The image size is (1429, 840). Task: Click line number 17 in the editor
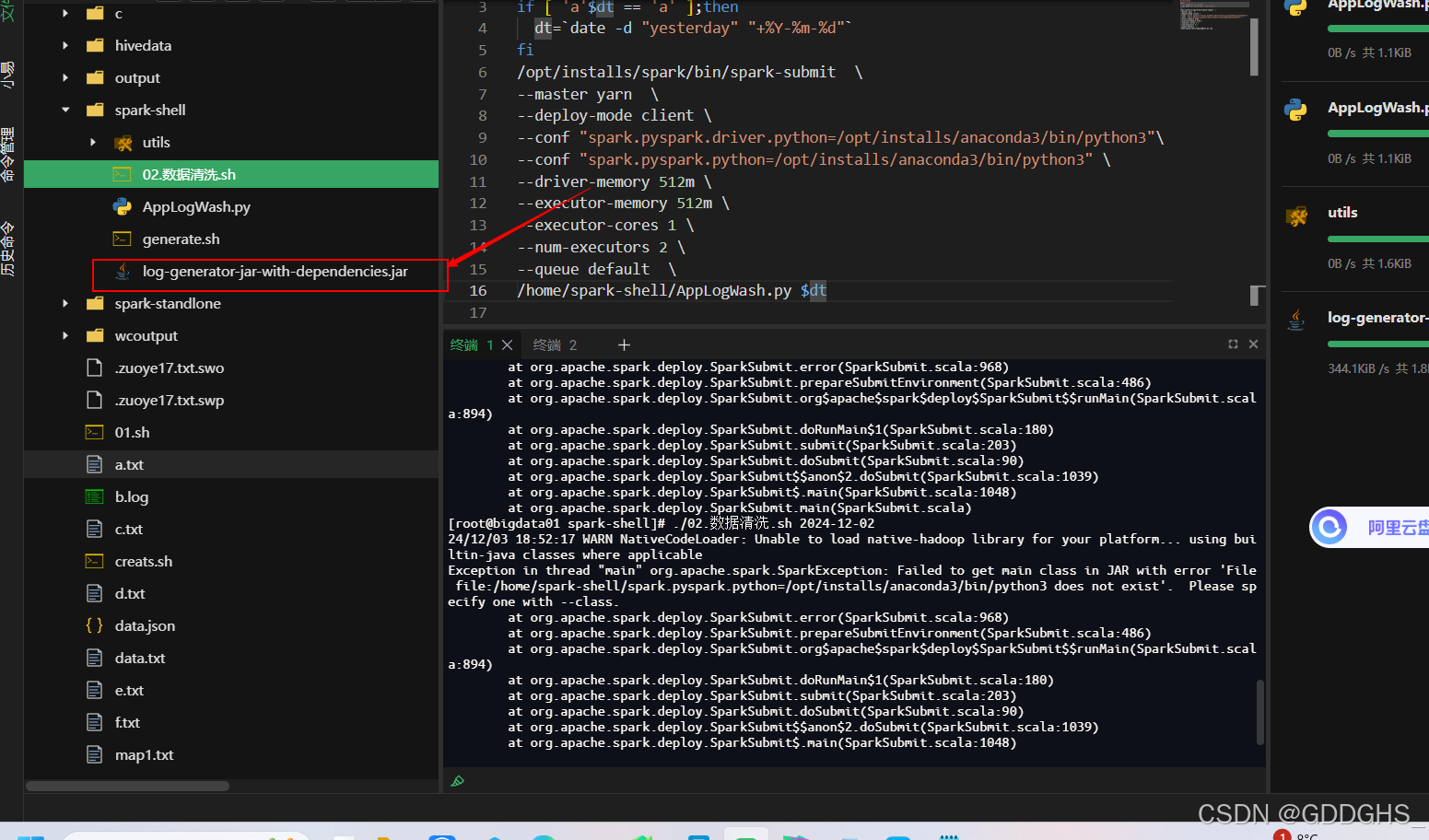pyautogui.click(x=478, y=312)
